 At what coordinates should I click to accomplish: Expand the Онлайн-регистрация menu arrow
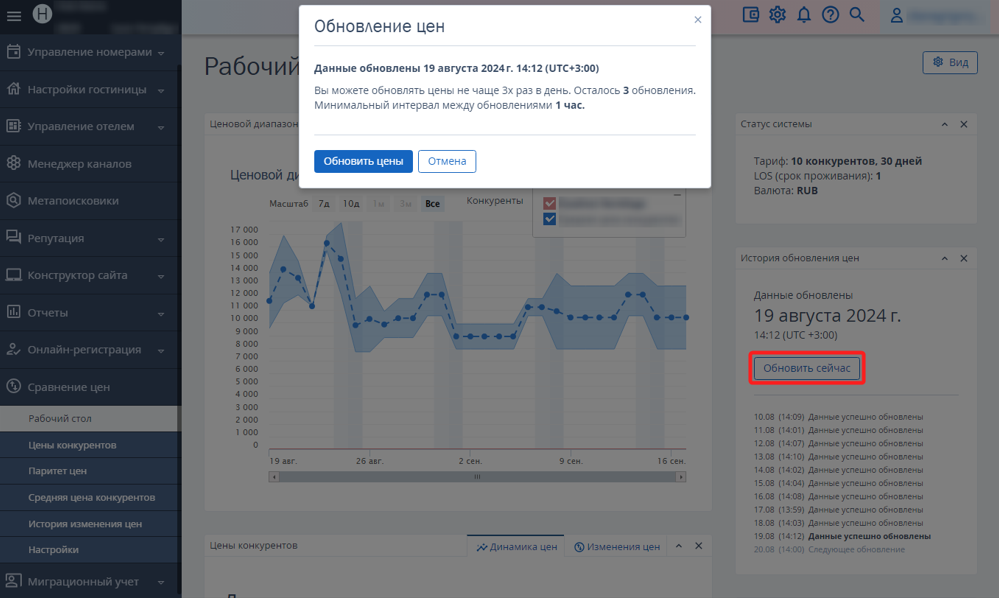(x=161, y=351)
